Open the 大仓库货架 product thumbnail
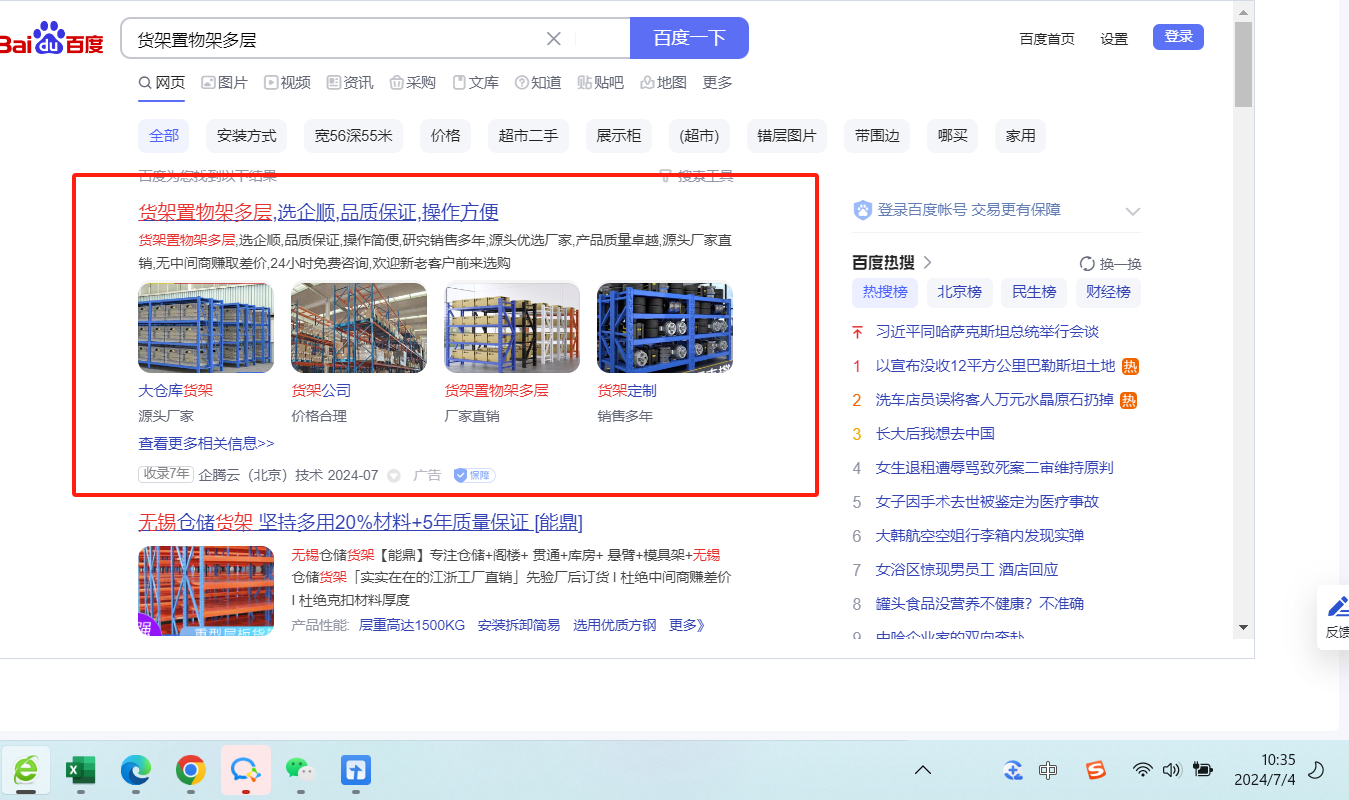Viewport: 1349px width, 800px height. click(x=206, y=328)
